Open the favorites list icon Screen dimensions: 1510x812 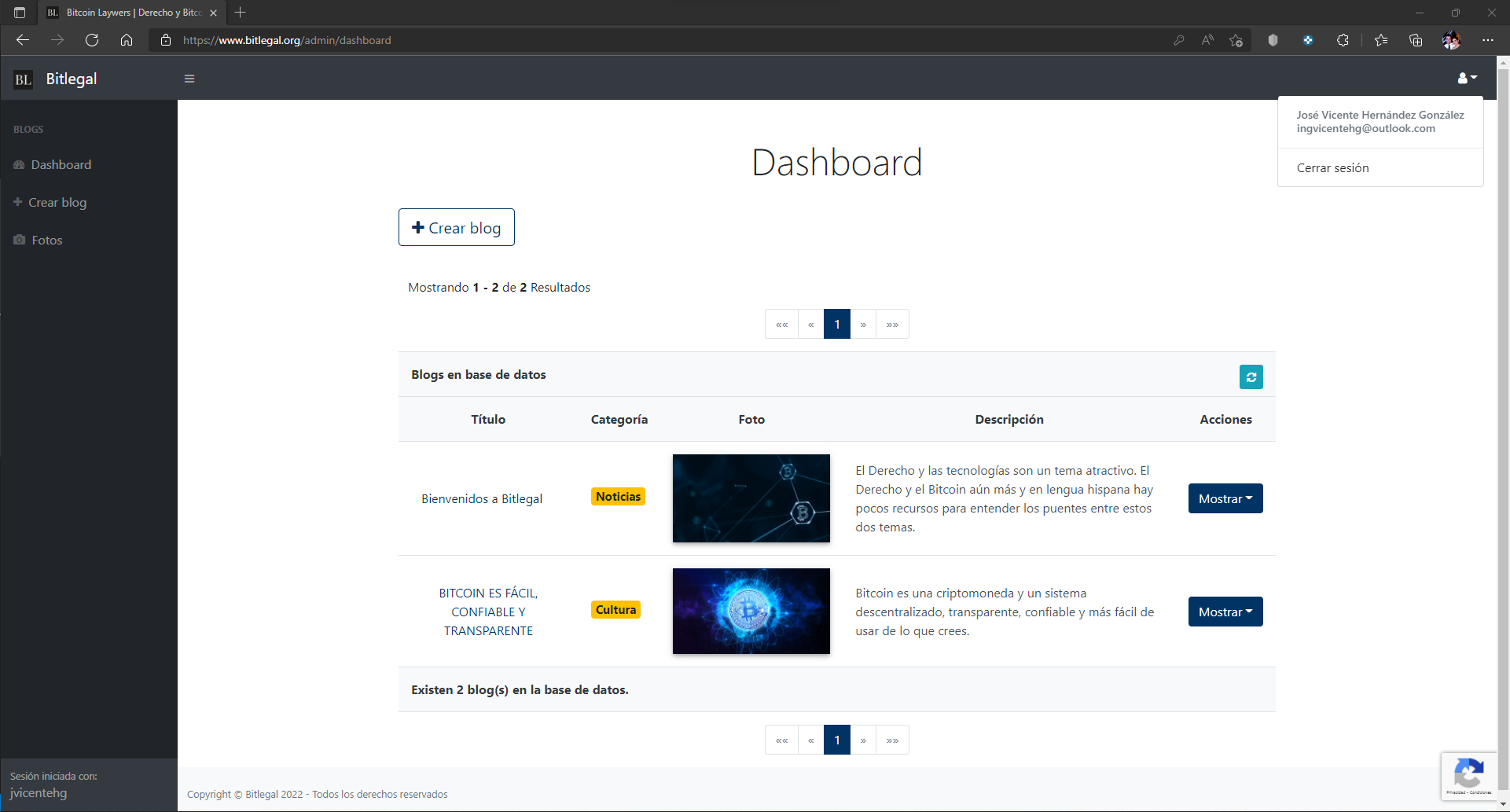[x=1381, y=40]
